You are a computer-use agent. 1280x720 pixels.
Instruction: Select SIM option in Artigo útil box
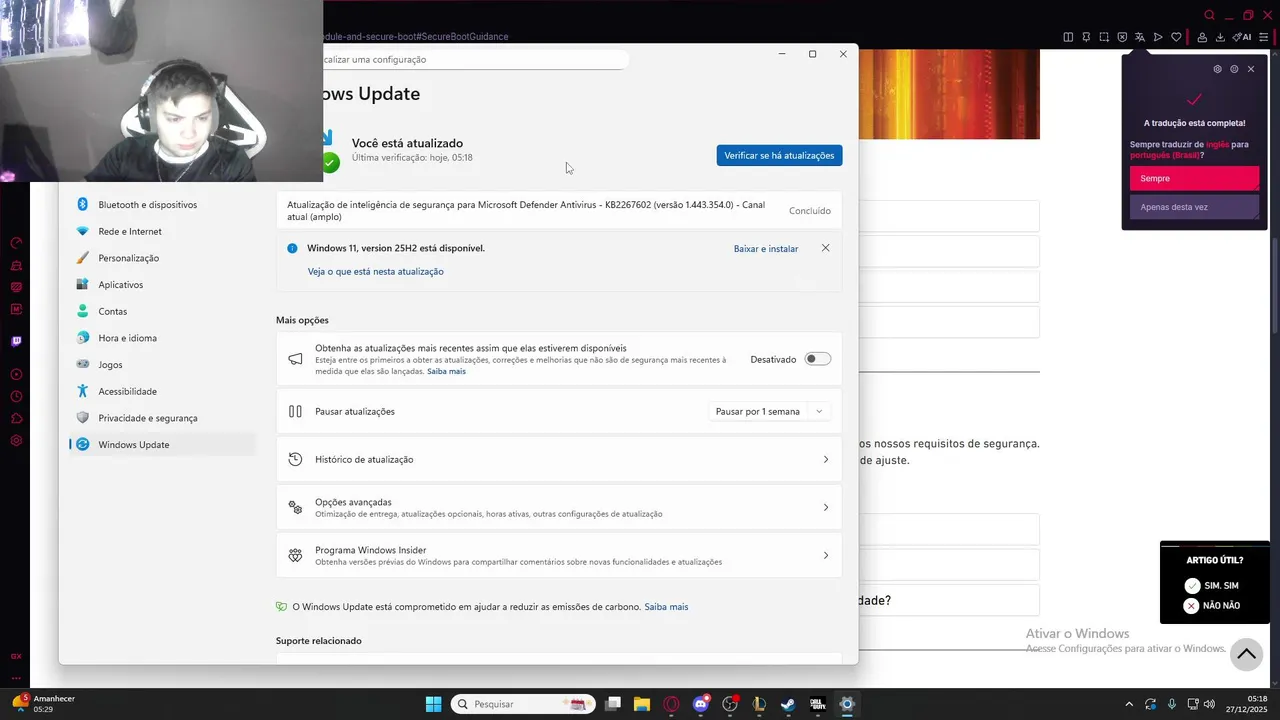pos(1212,586)
